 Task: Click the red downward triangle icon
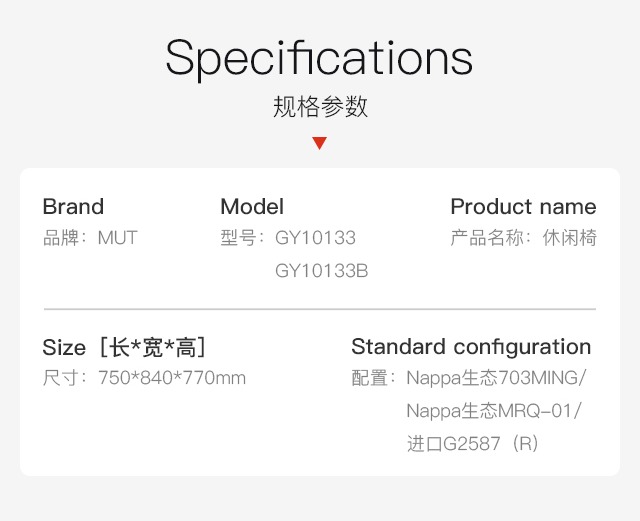[x=319, y=143]
